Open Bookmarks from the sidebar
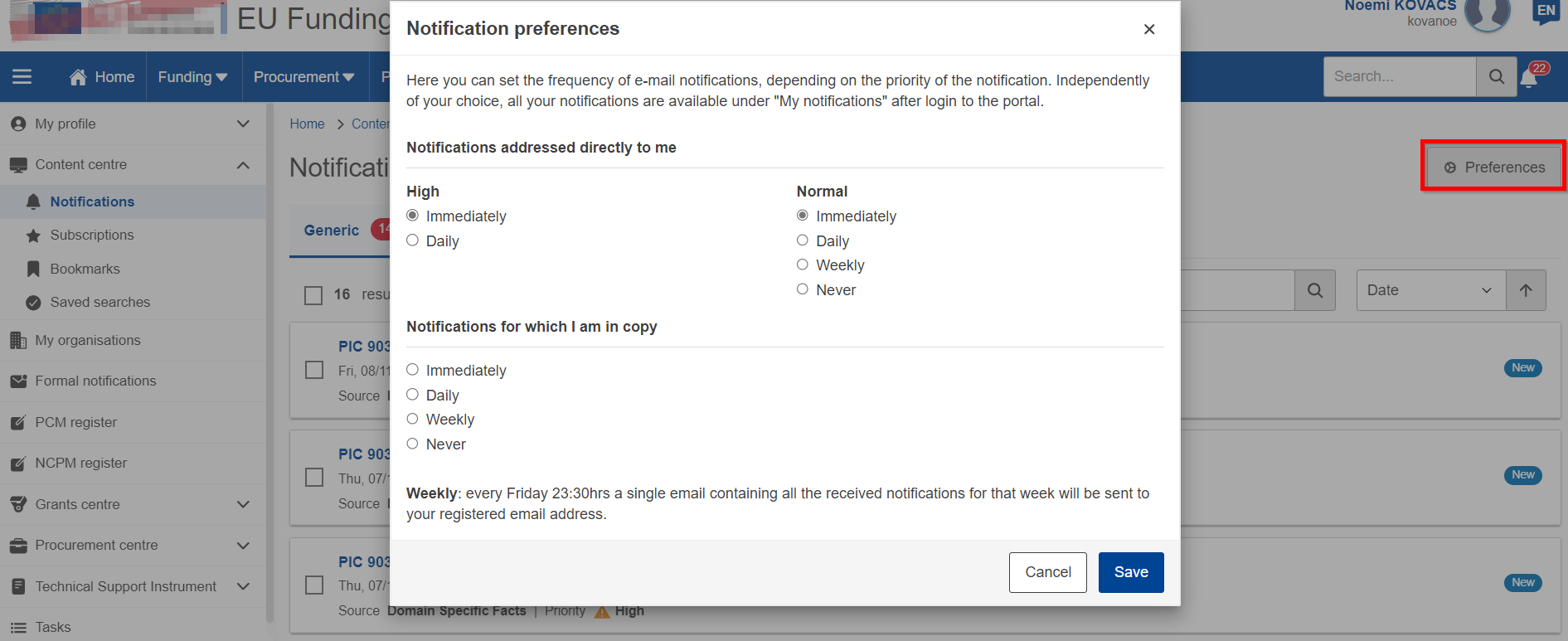This screenshot has width=1568, height=641. click(x=85, y=269)
